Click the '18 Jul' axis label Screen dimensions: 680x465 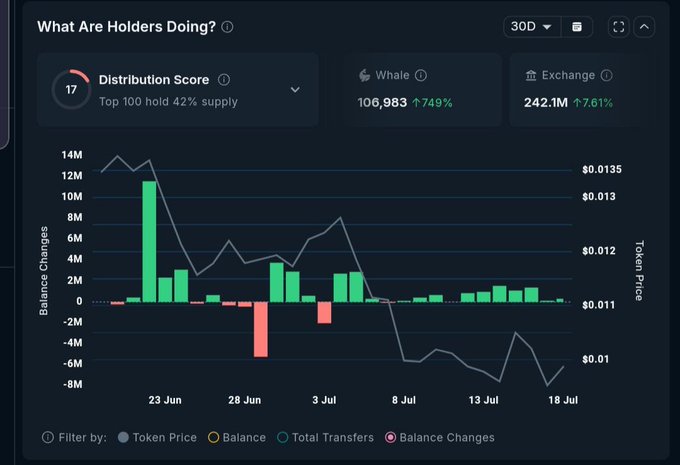coord(563,400)
